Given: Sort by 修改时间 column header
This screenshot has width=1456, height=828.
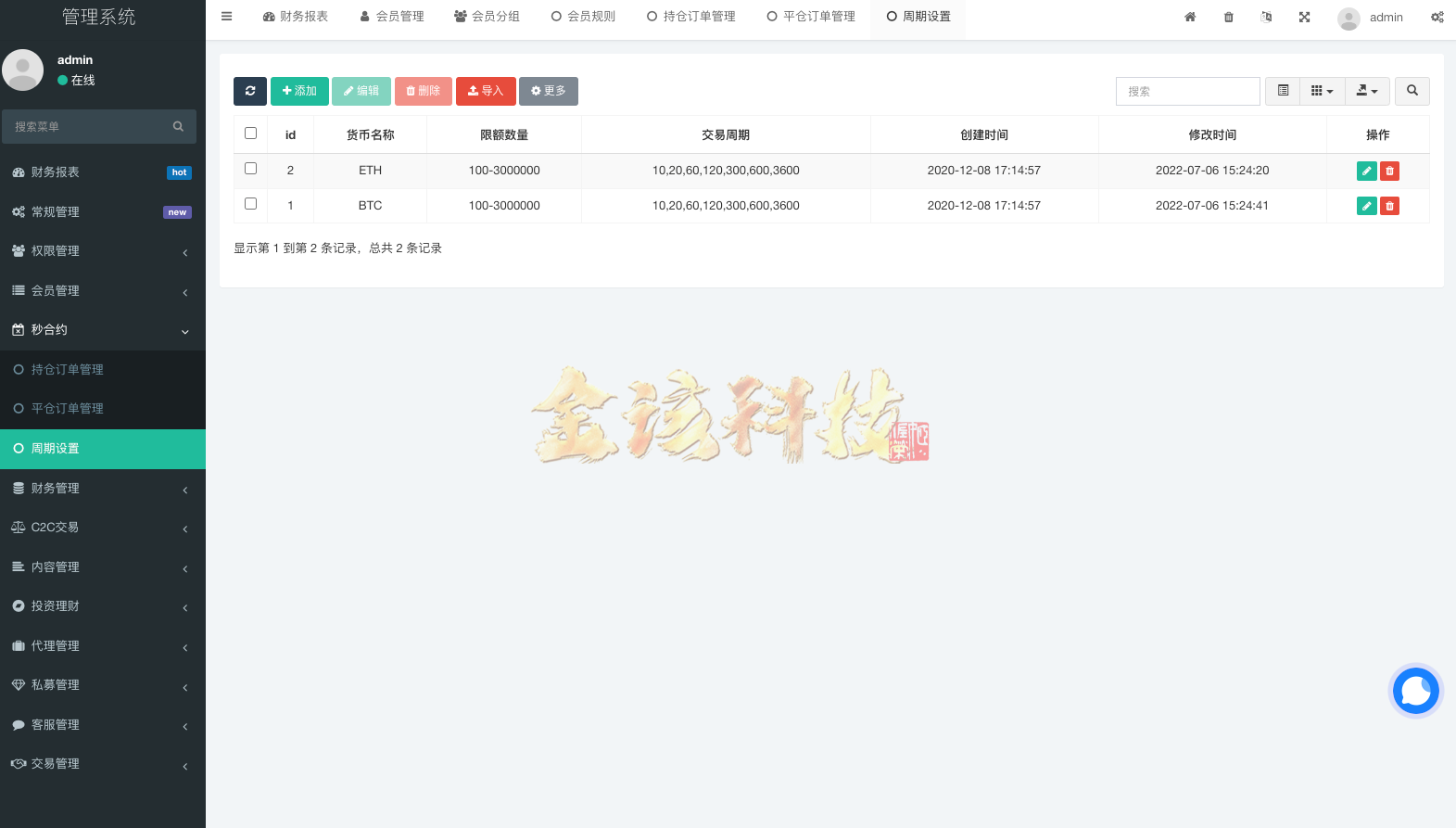Looking at the screenshot, I should pos(1212,135).
